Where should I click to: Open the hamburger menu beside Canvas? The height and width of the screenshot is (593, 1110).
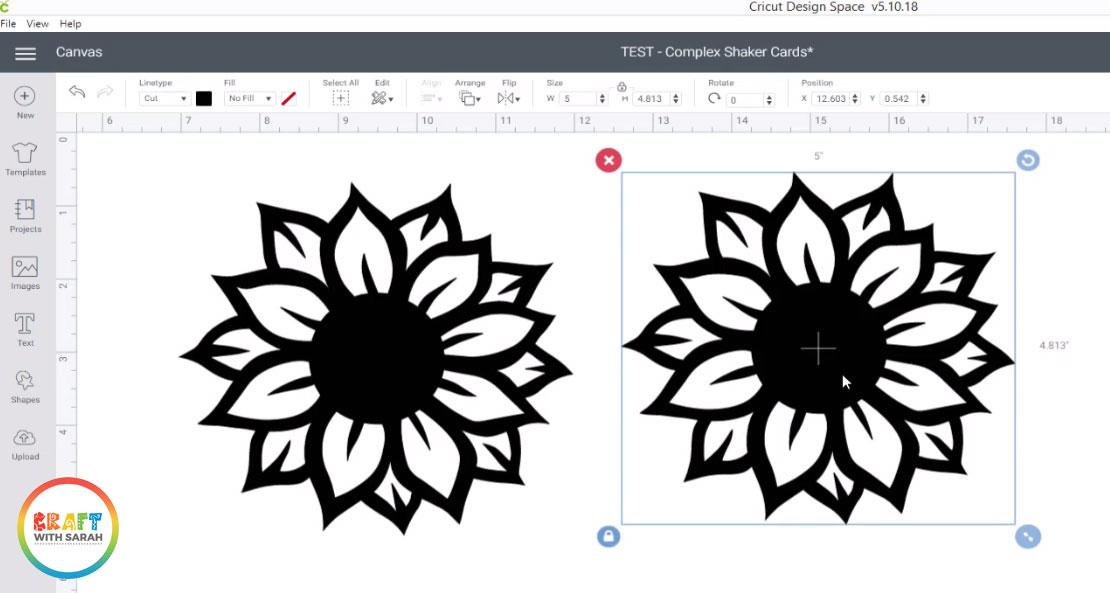[x=25, y=53]
